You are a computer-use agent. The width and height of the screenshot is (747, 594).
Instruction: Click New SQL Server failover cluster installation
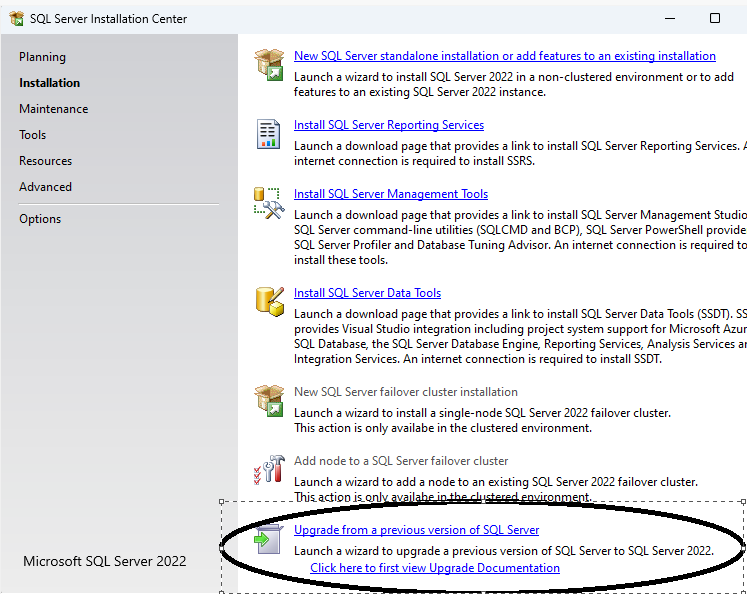pyautogui.click(x=406, y=392)
